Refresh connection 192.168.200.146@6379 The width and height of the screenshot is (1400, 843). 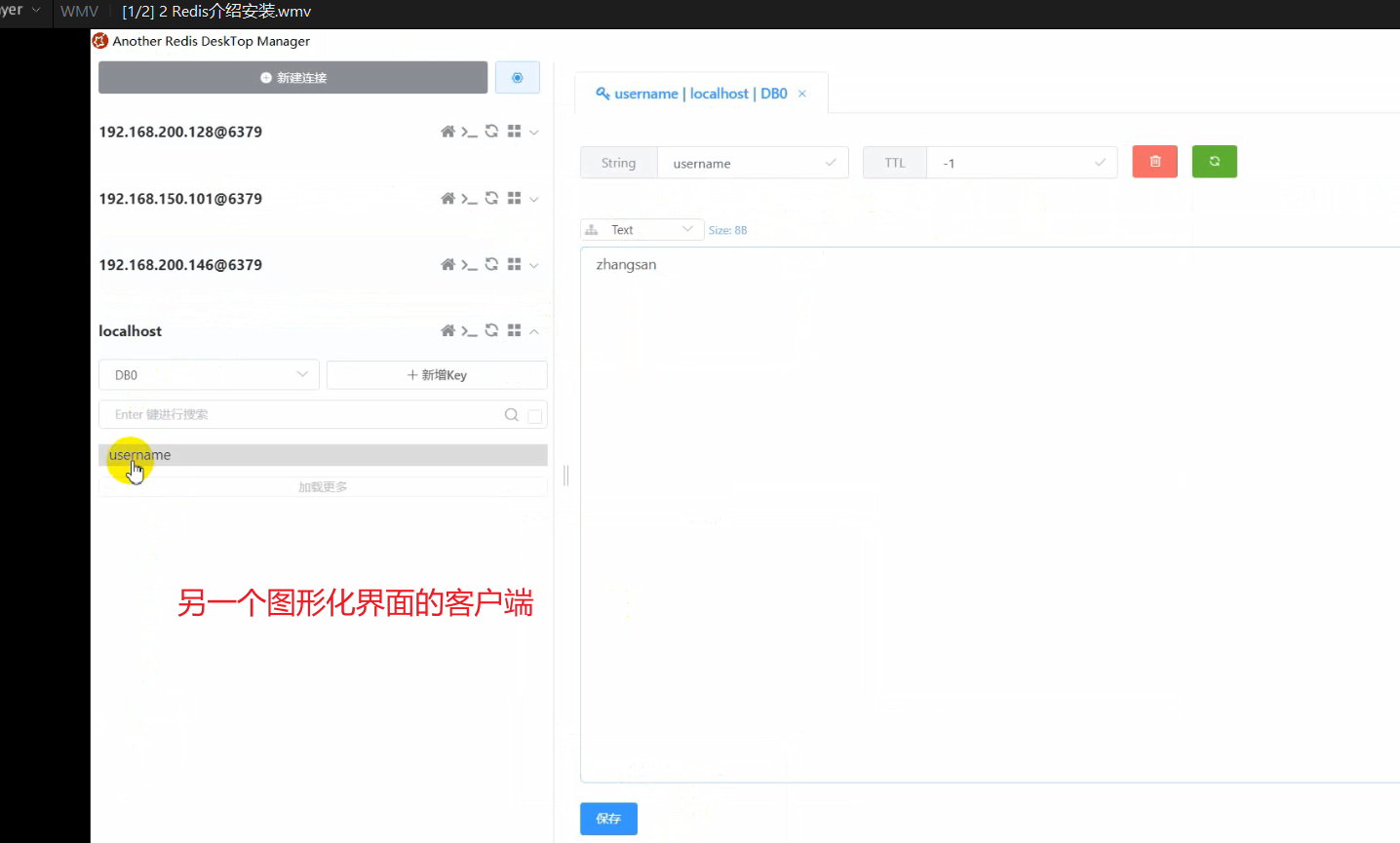491,264
